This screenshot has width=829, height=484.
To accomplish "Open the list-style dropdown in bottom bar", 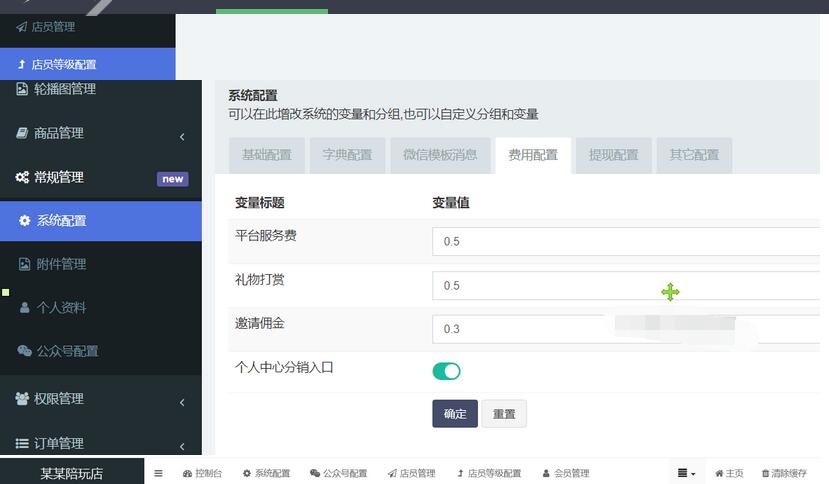I will pyautogui.click(x=686, y=473).
